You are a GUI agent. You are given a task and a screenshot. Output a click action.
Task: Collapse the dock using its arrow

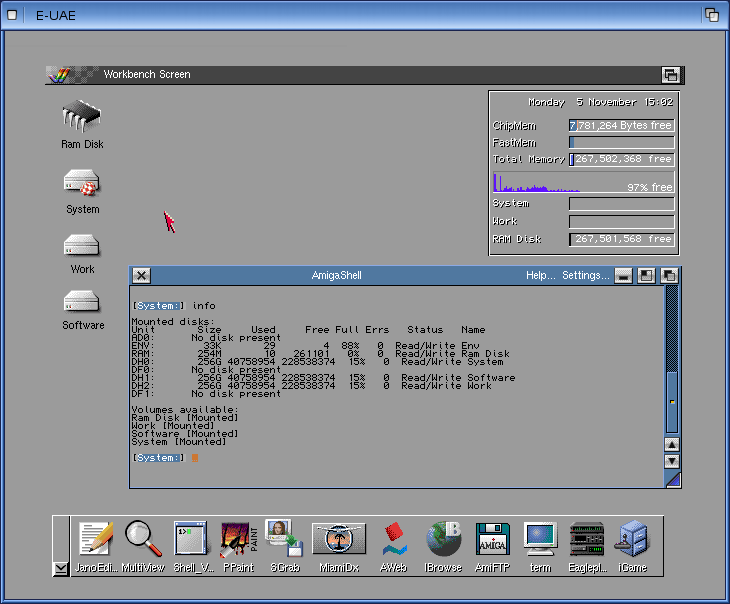[x=61, y=568]
